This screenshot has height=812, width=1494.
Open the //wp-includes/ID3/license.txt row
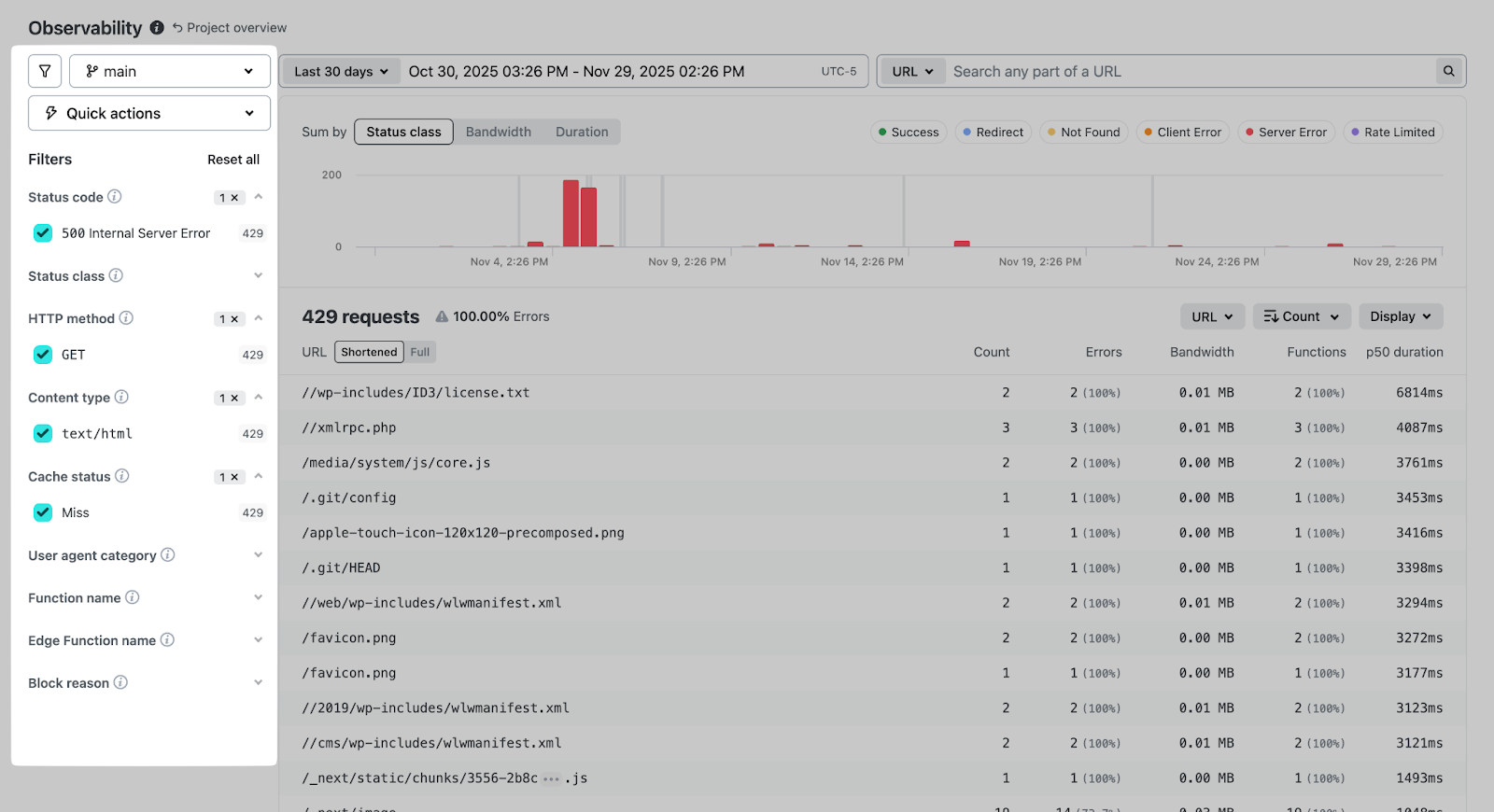coord(872,393)
